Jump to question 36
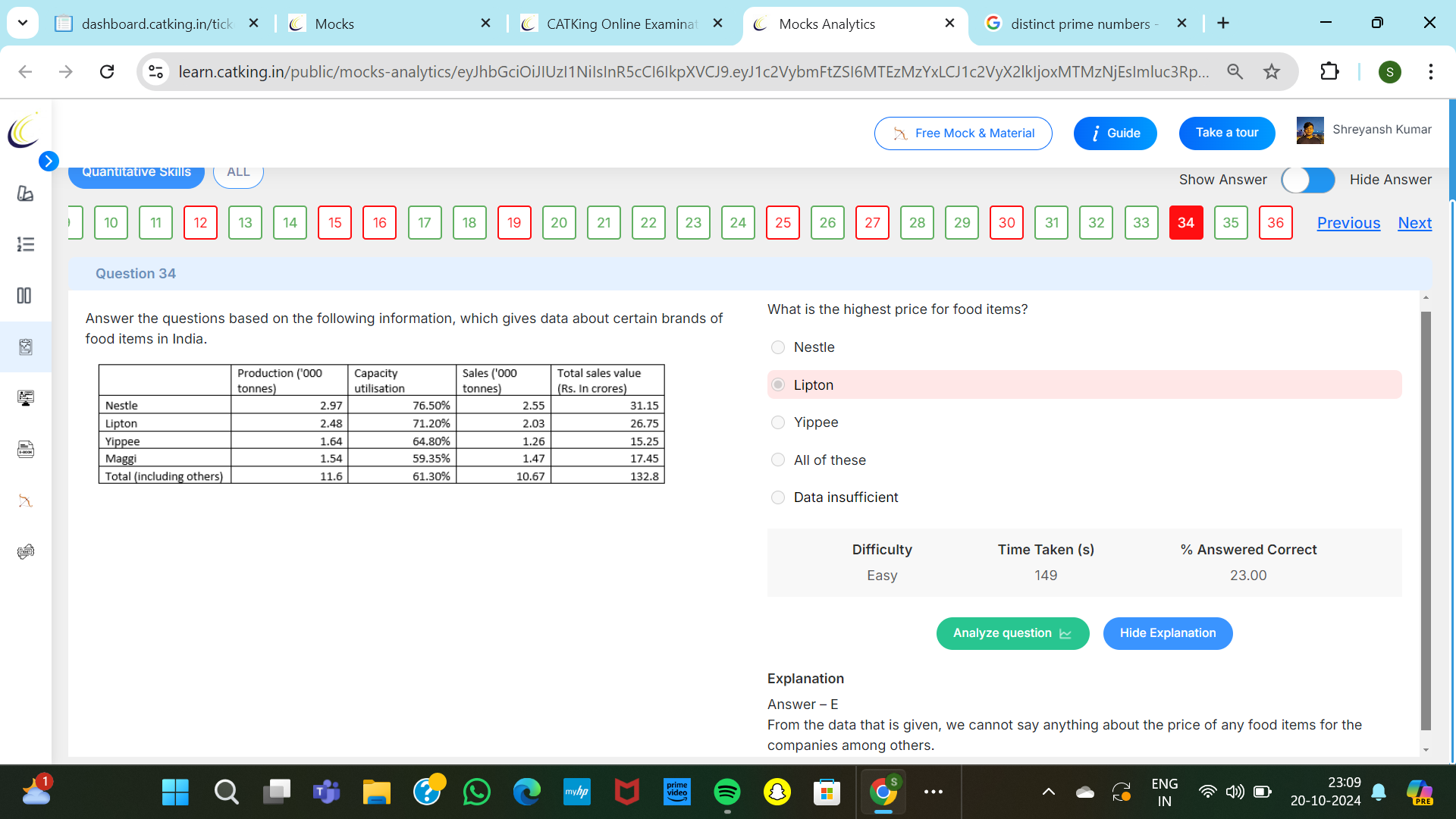Image resolution: width=1456 pixels, height=819 pixels. (1276, 223)
